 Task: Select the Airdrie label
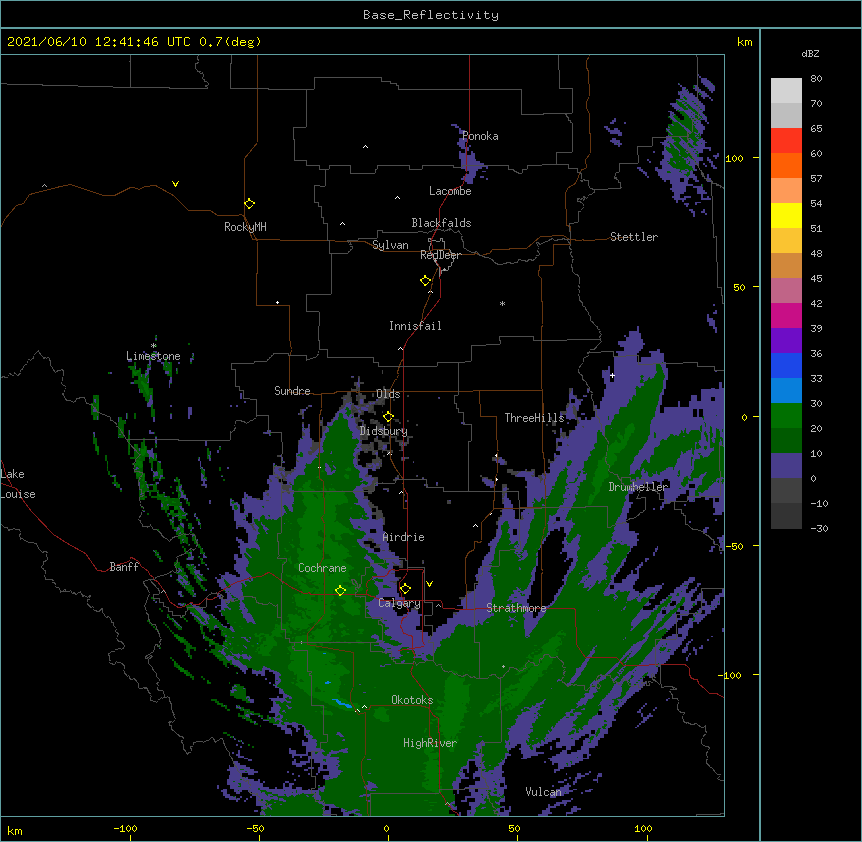click(404, 537)
